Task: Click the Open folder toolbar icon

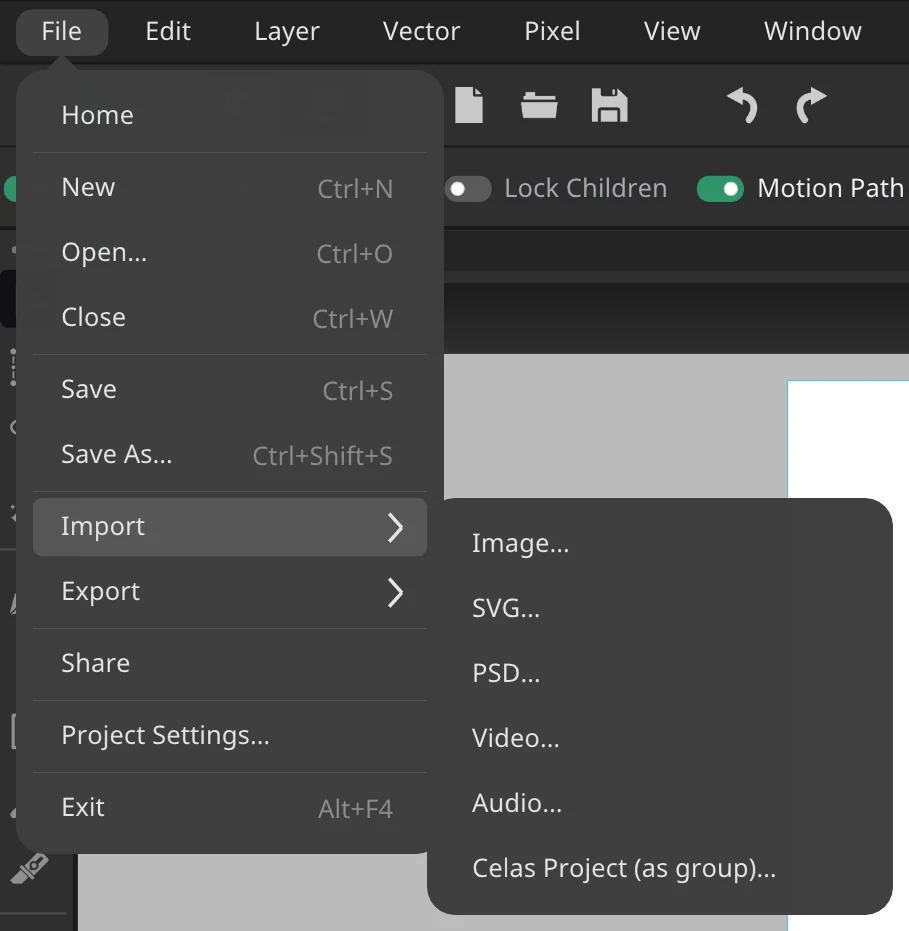Action: coord(539,106)
